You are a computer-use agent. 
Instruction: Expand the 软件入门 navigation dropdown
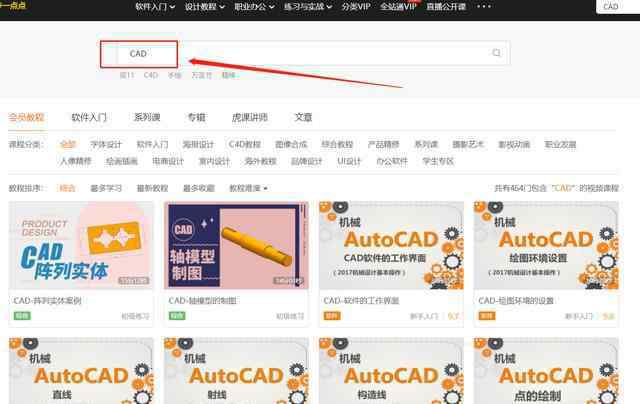point(155,7)
